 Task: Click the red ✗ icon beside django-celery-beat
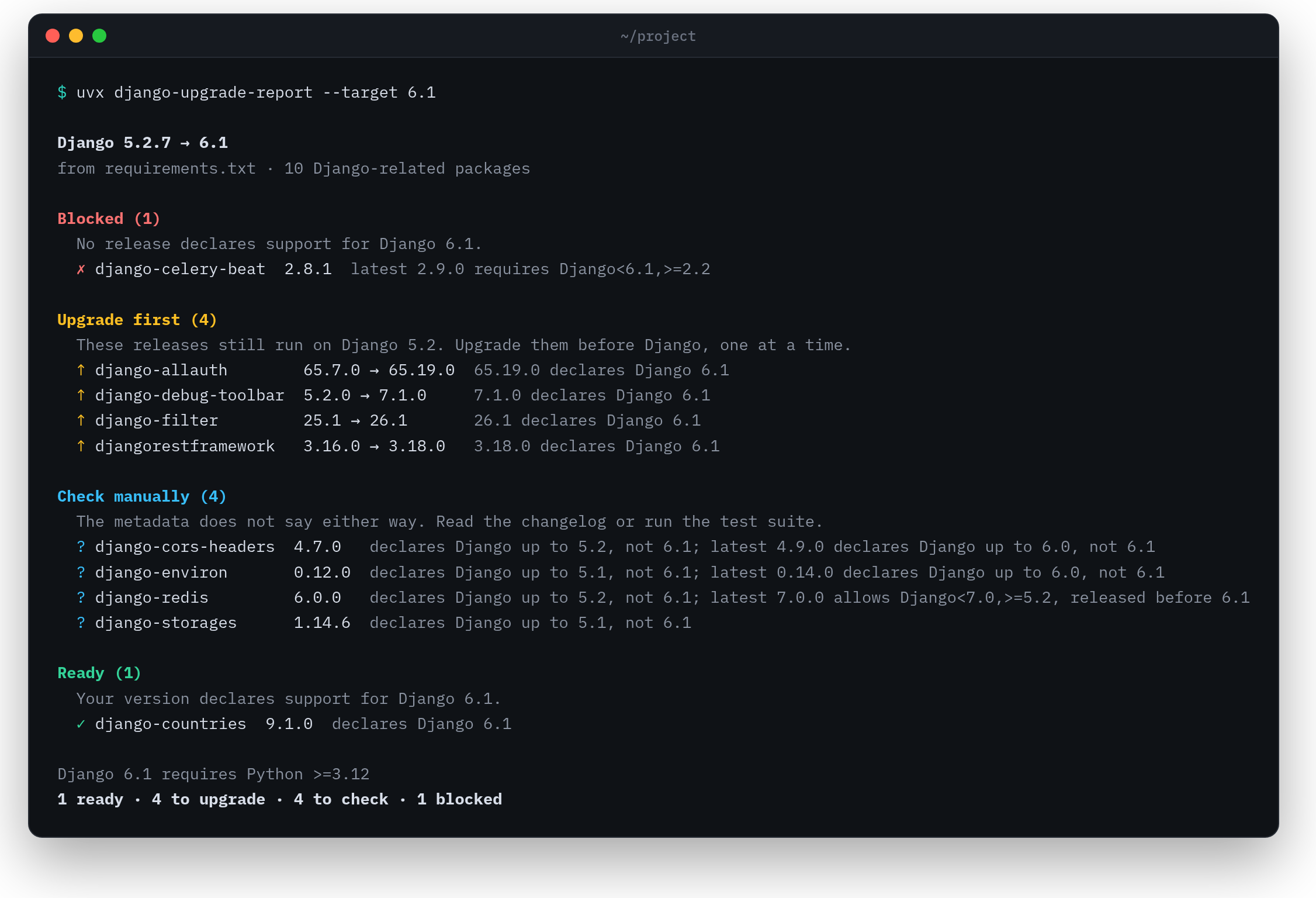point(81,269)
